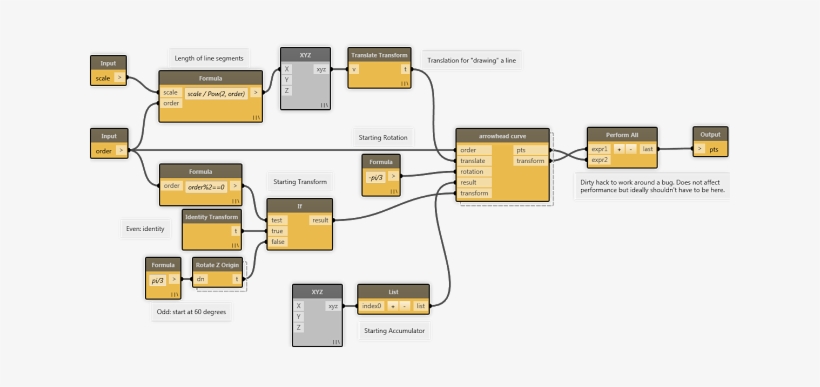Screen dimensions: 820x387
Task: Select the 'Starting Transform' note
Action: coord(300,182)
